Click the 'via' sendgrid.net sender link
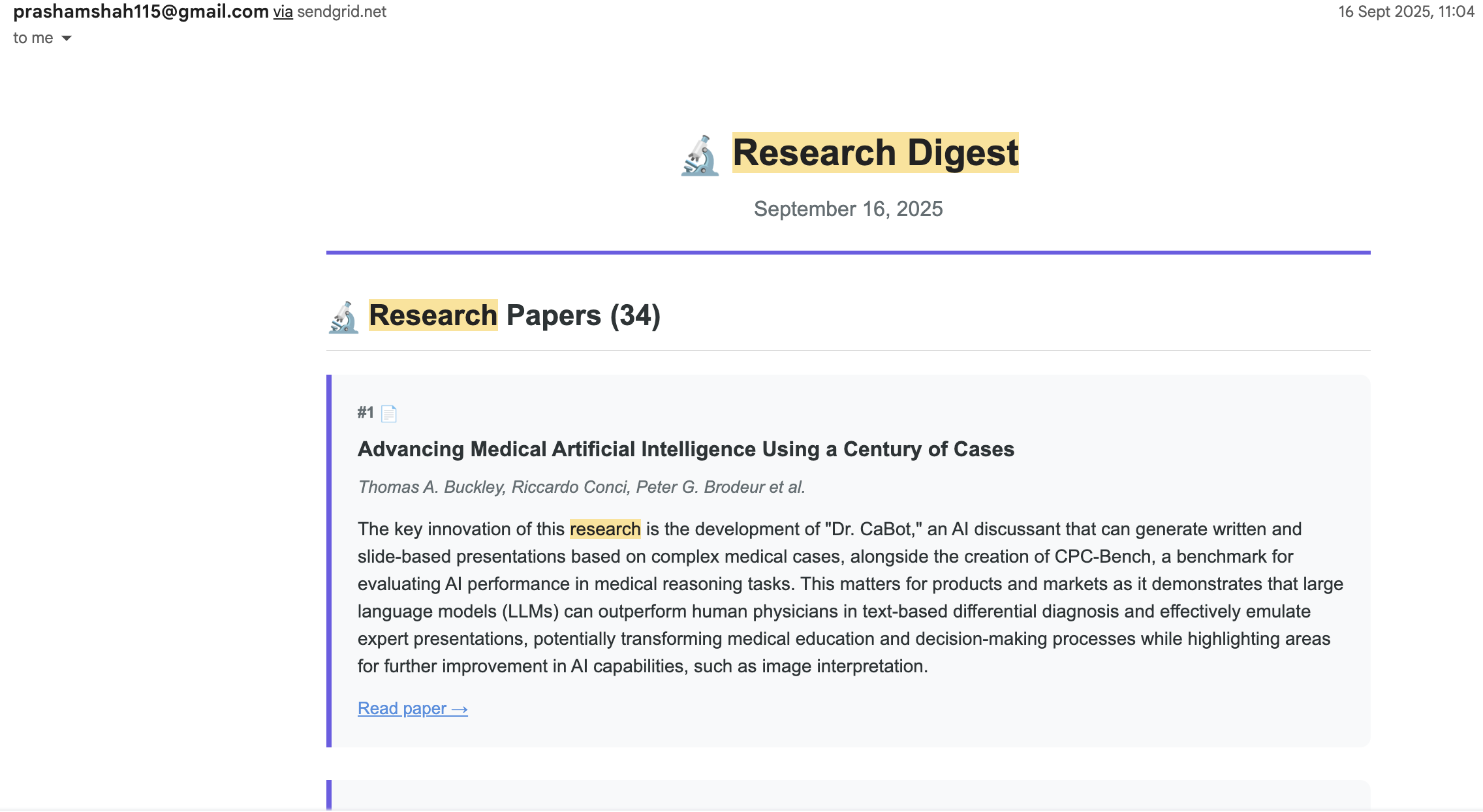 (x=283, y=11)
